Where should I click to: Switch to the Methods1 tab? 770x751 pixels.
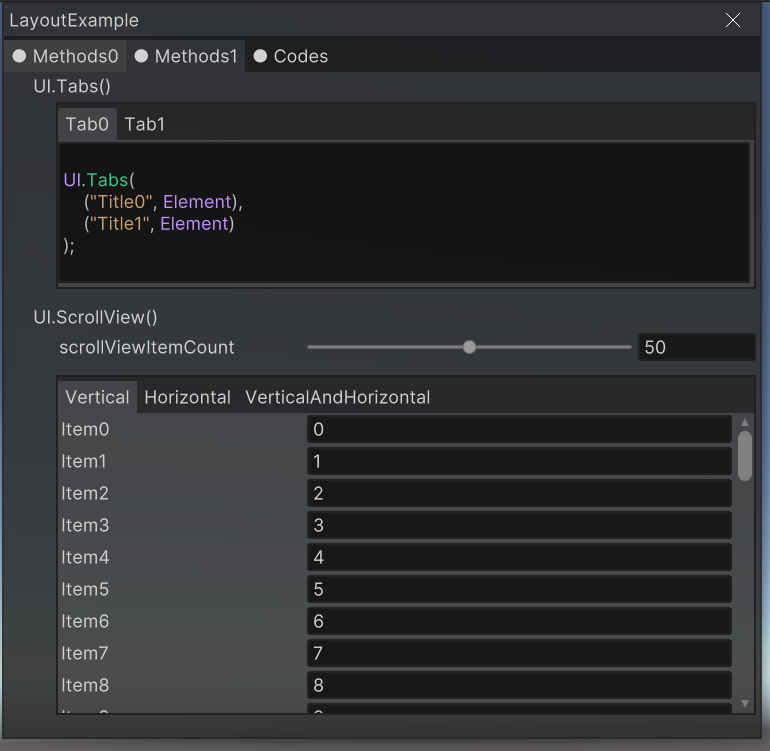186,56
